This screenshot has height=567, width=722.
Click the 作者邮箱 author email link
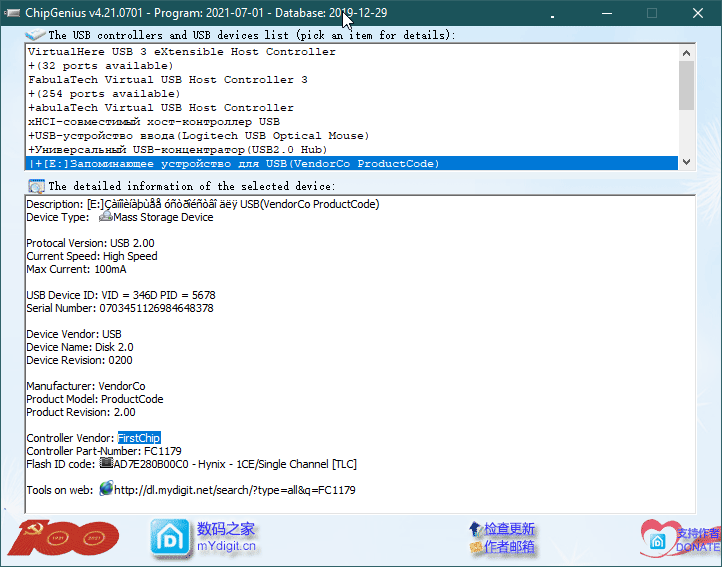click(509, 547)
